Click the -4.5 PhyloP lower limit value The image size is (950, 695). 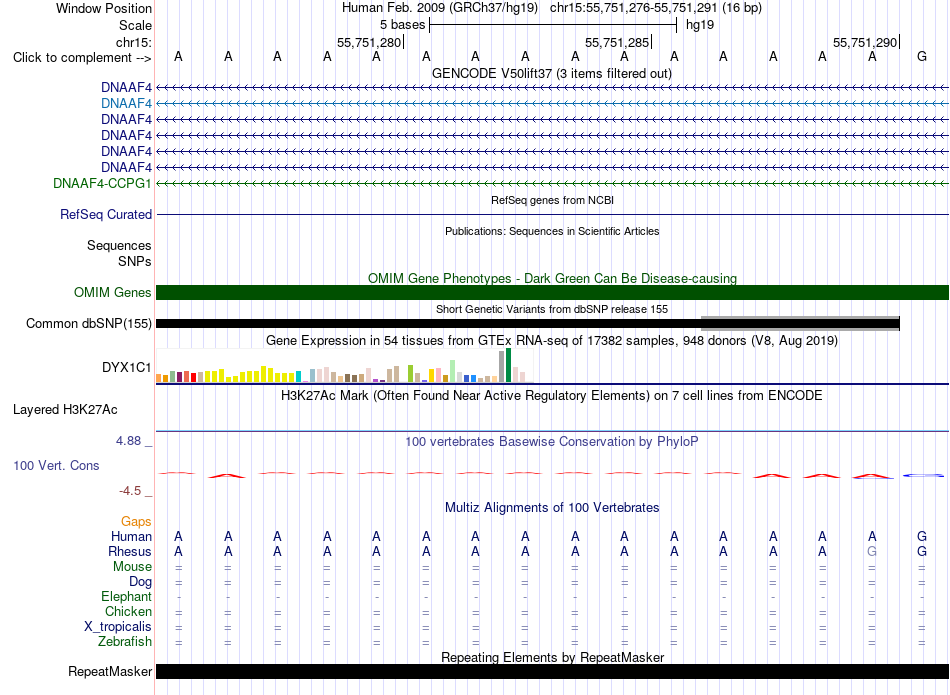click(130, 491)
